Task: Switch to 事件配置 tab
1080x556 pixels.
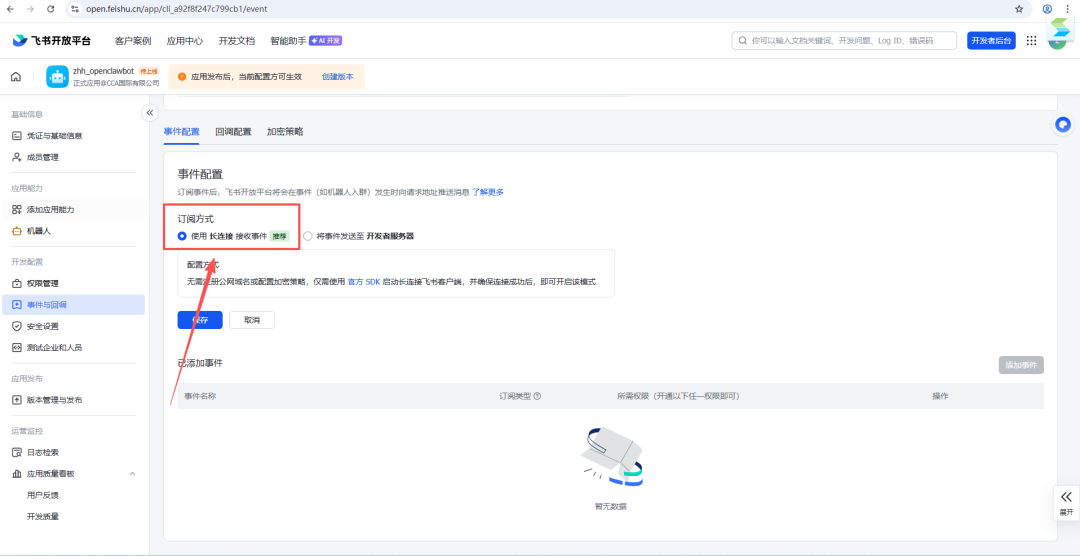Action: (181, 132)
